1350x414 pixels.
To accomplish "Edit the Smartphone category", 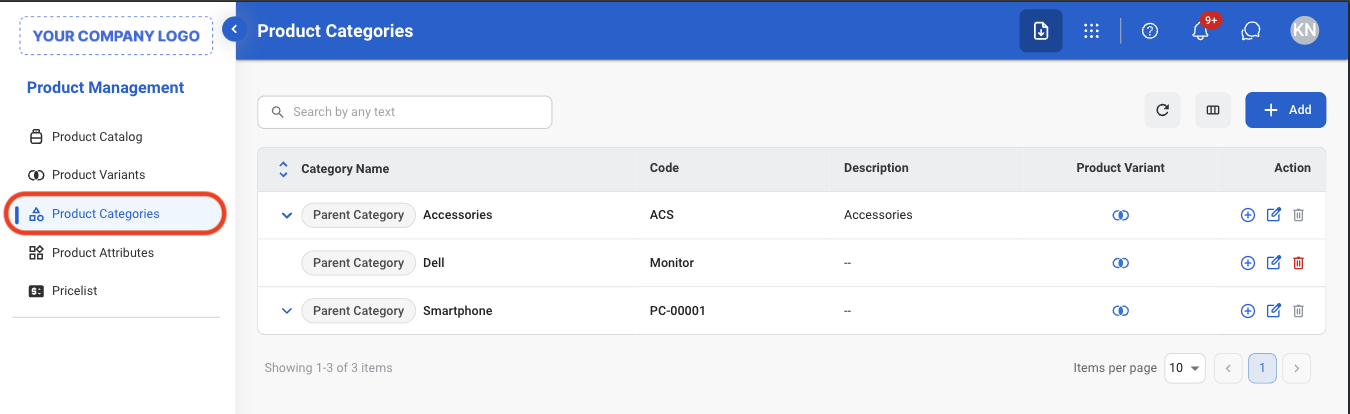I will coord(1274,311).
